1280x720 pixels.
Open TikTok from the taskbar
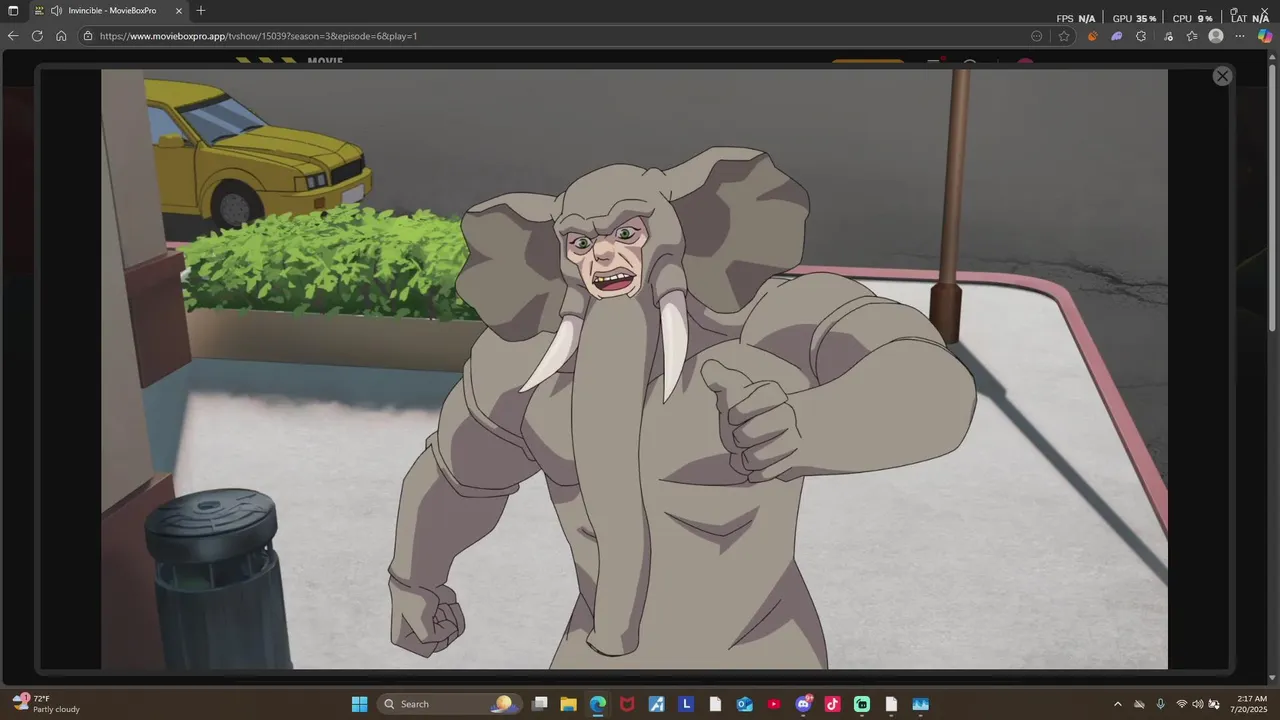point(832,704)
